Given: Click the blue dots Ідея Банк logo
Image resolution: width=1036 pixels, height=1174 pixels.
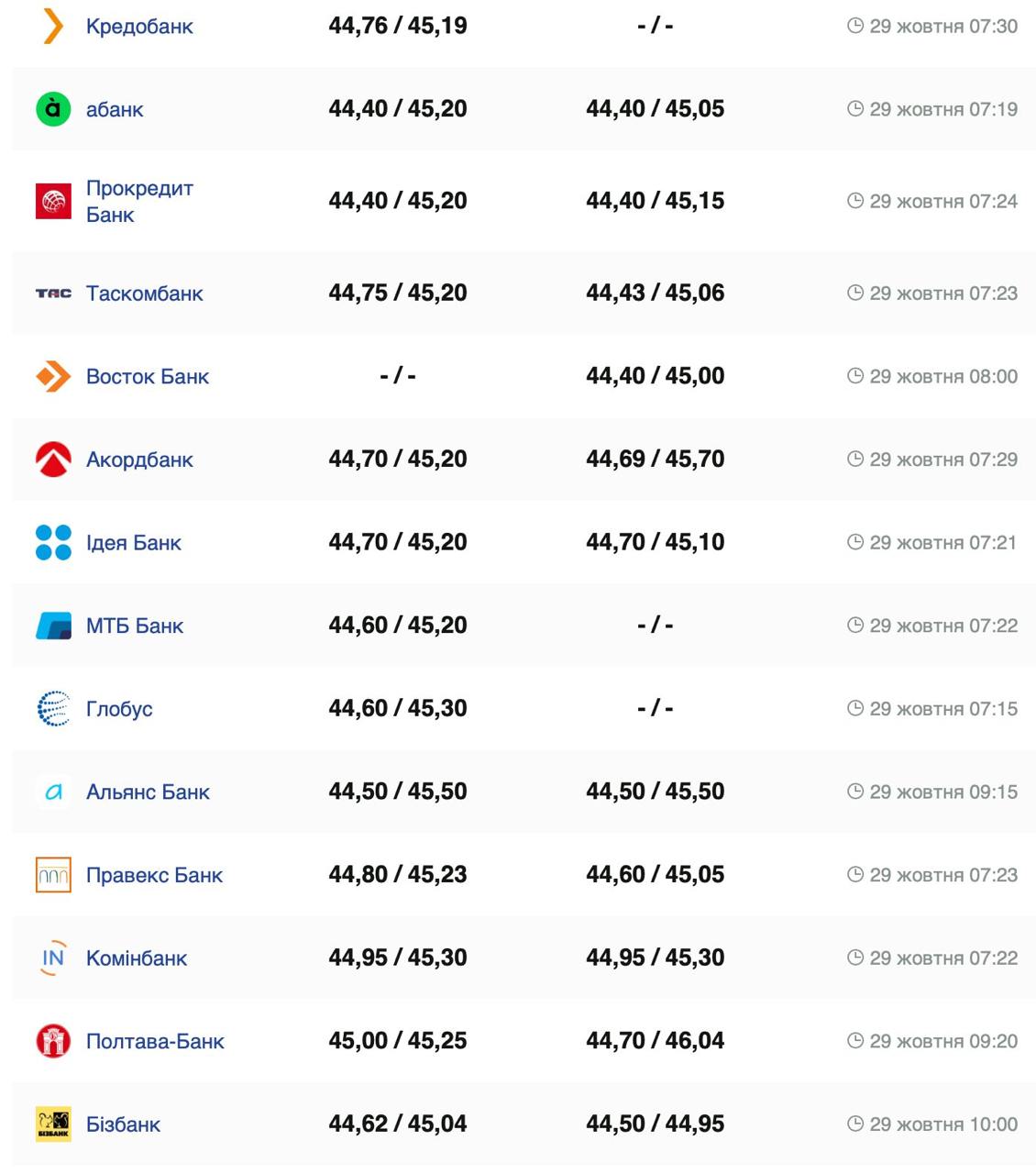Looking at the screenshot, I should 53,542.
